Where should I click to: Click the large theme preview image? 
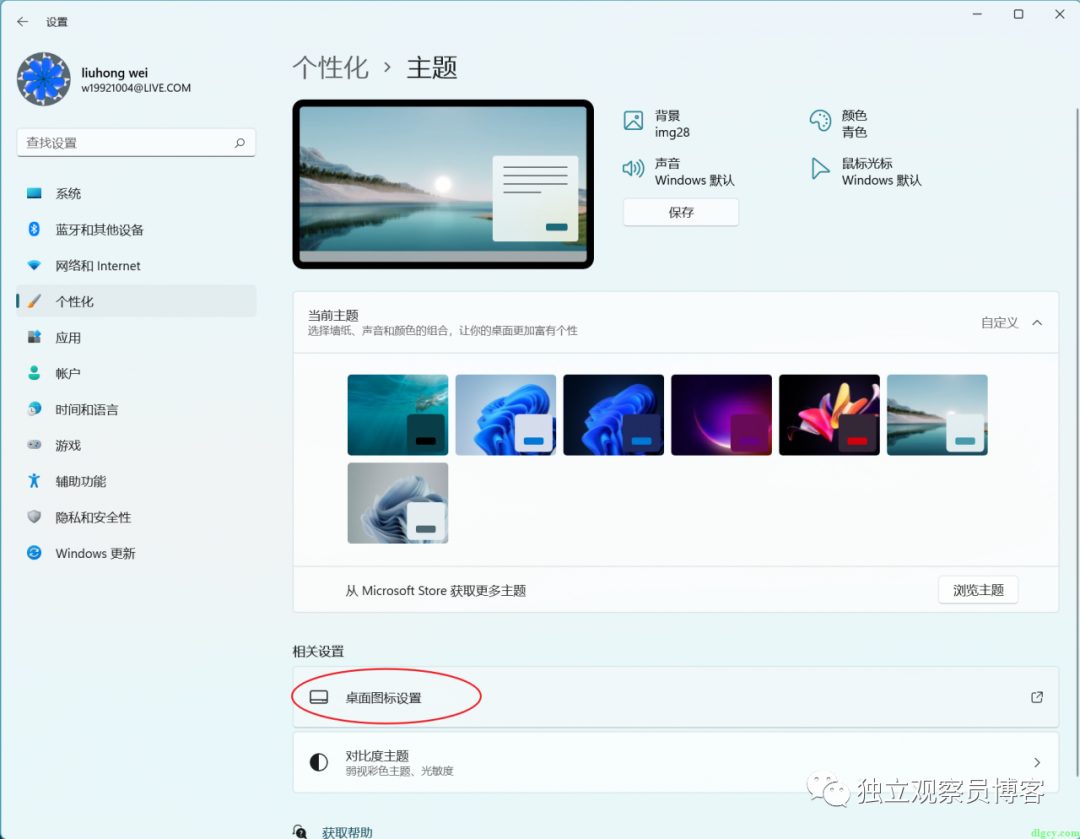coord(443,184)
